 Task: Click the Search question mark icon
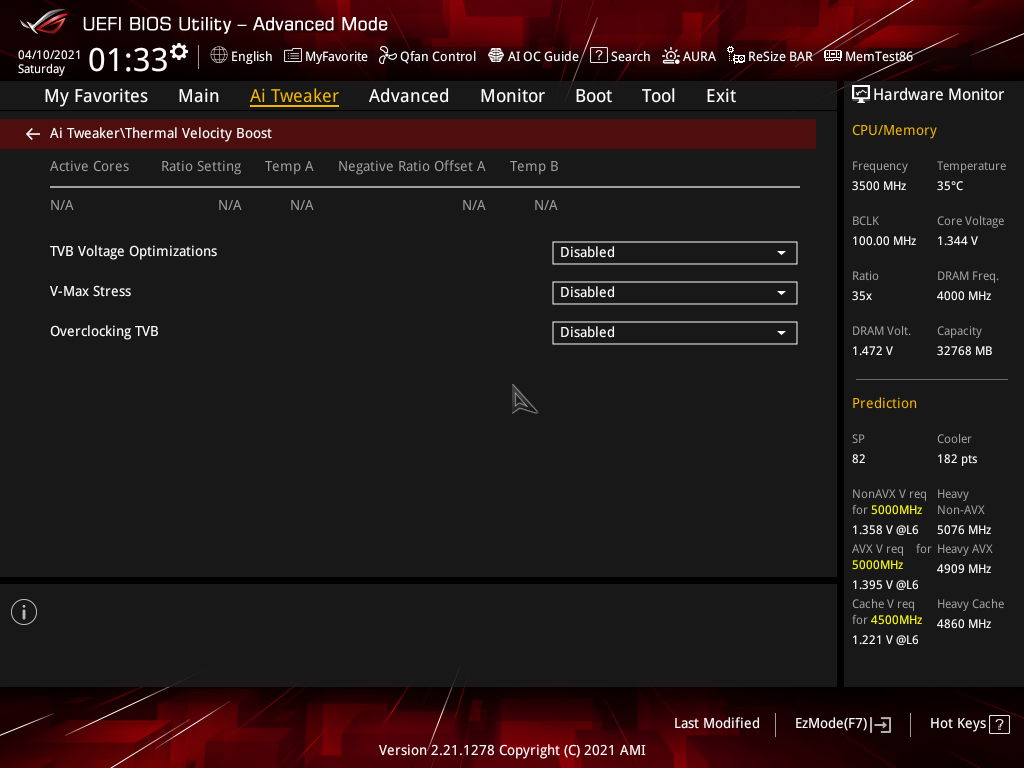(x=598, y=56)
